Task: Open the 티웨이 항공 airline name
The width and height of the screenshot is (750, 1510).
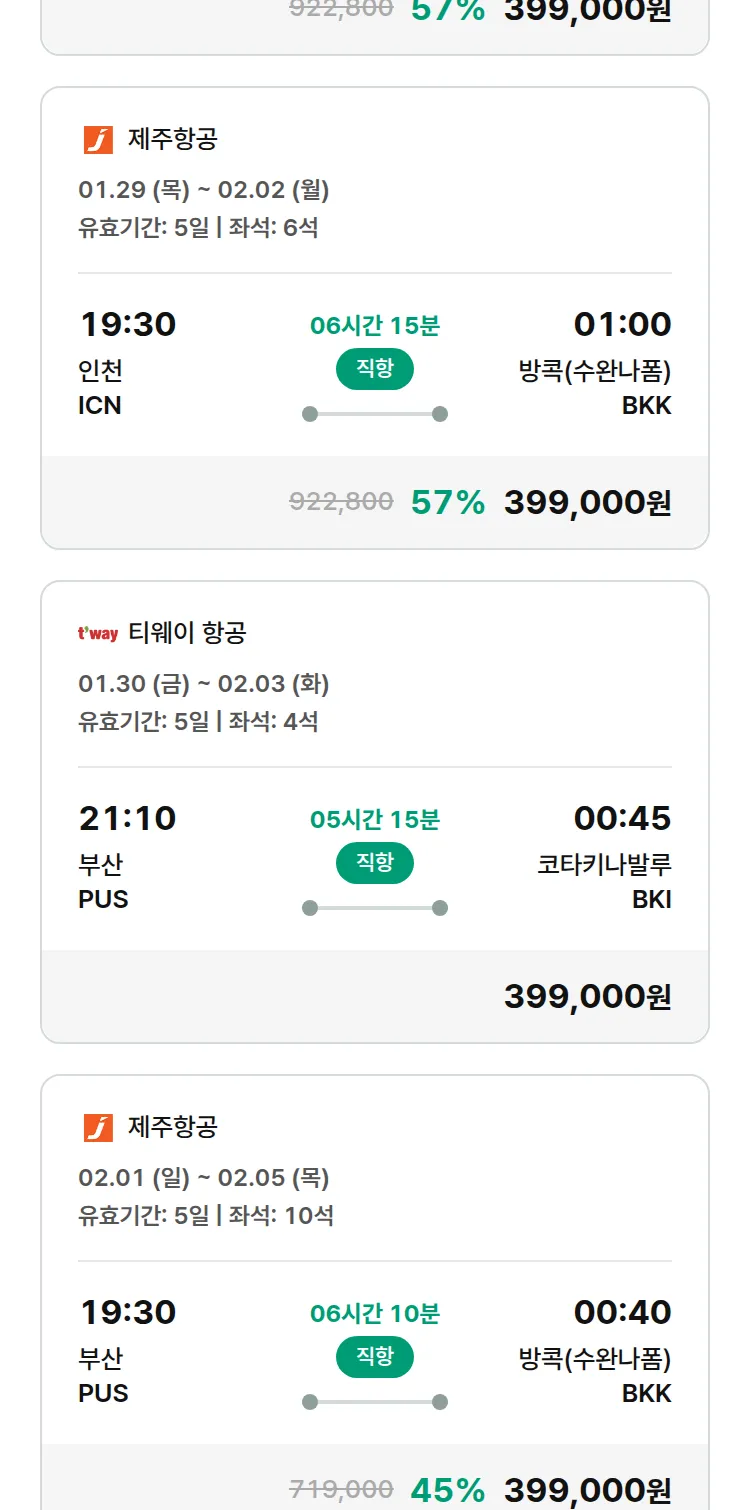Action: [187, 633]
